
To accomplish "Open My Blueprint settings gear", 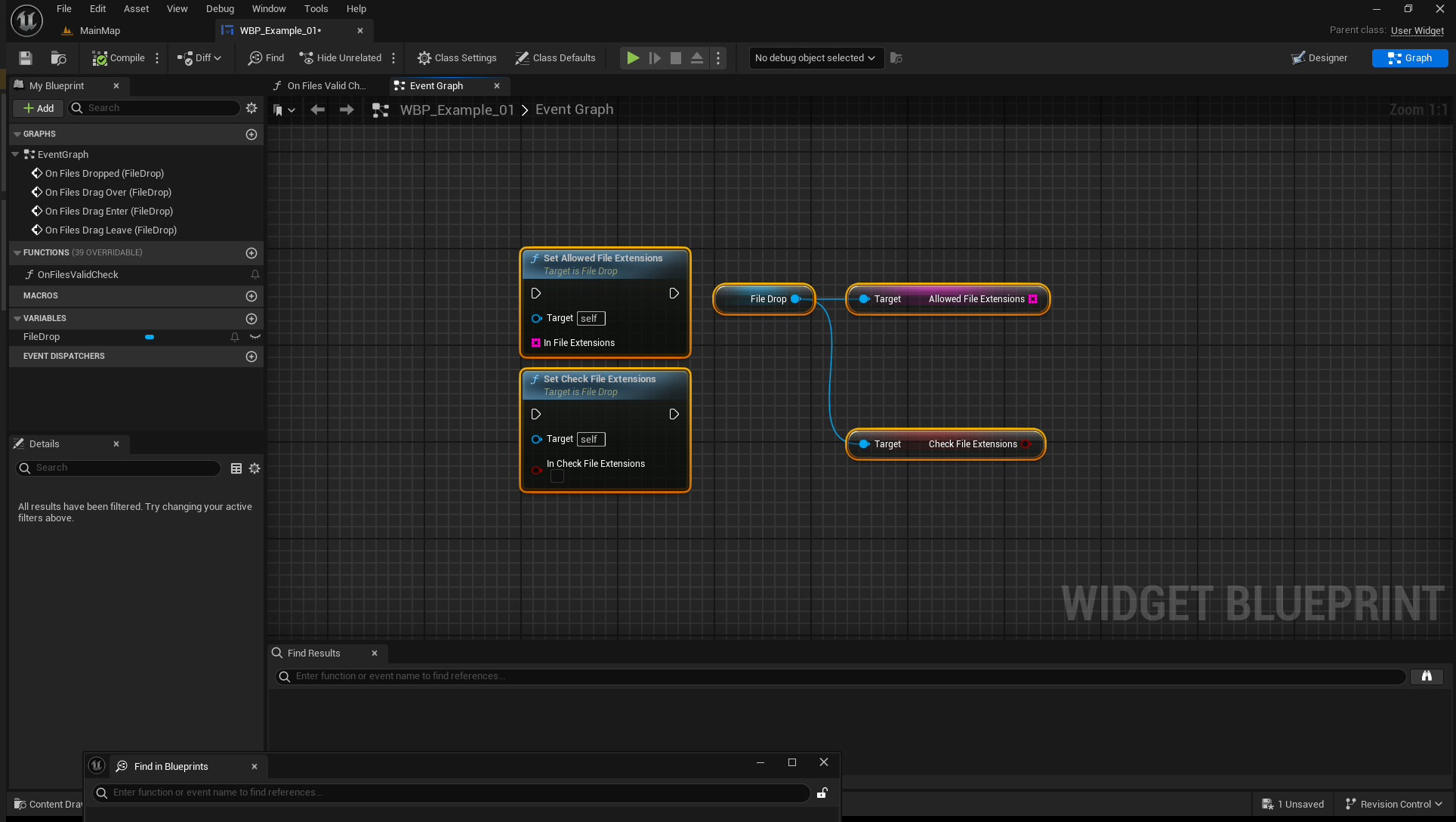I will click(x=251, y=108).
